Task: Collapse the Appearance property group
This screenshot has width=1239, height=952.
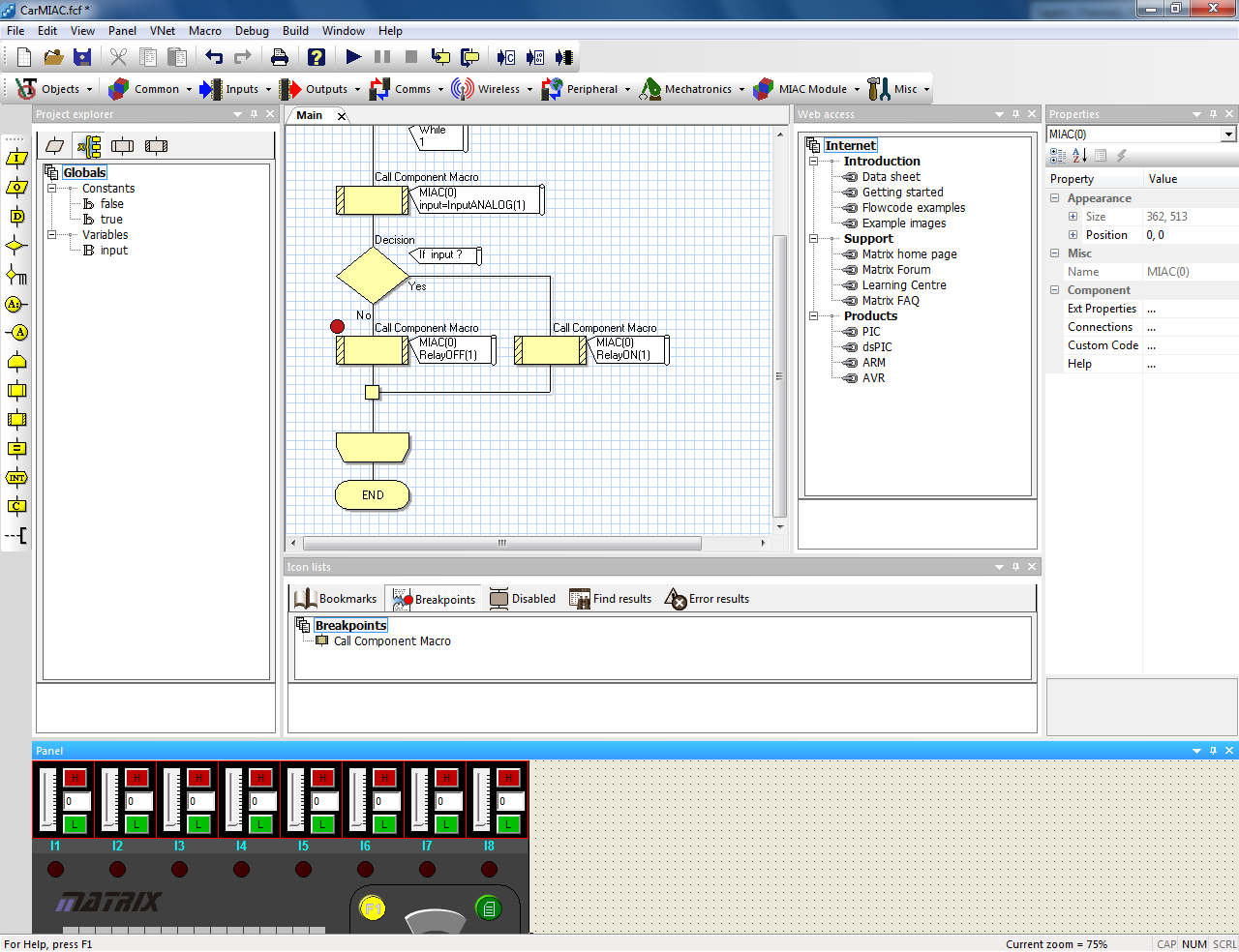Action: (x=1055, y=198)
